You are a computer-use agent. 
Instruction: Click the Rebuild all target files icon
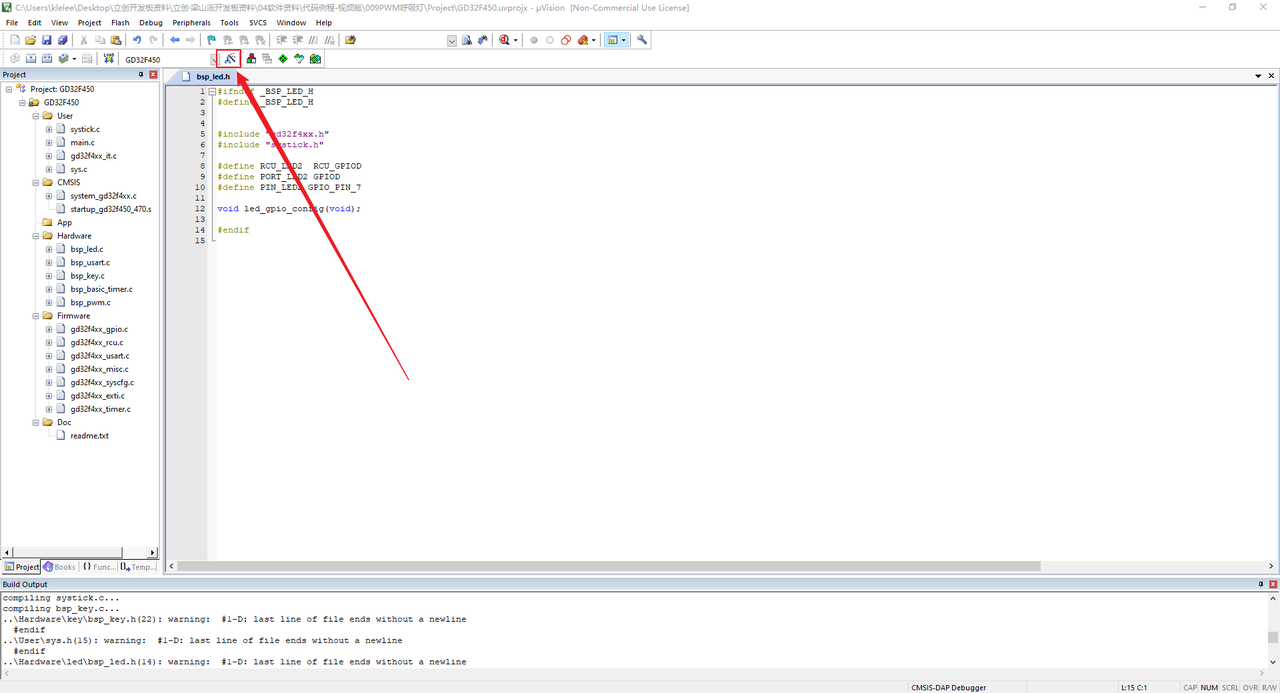pos(46,59)
